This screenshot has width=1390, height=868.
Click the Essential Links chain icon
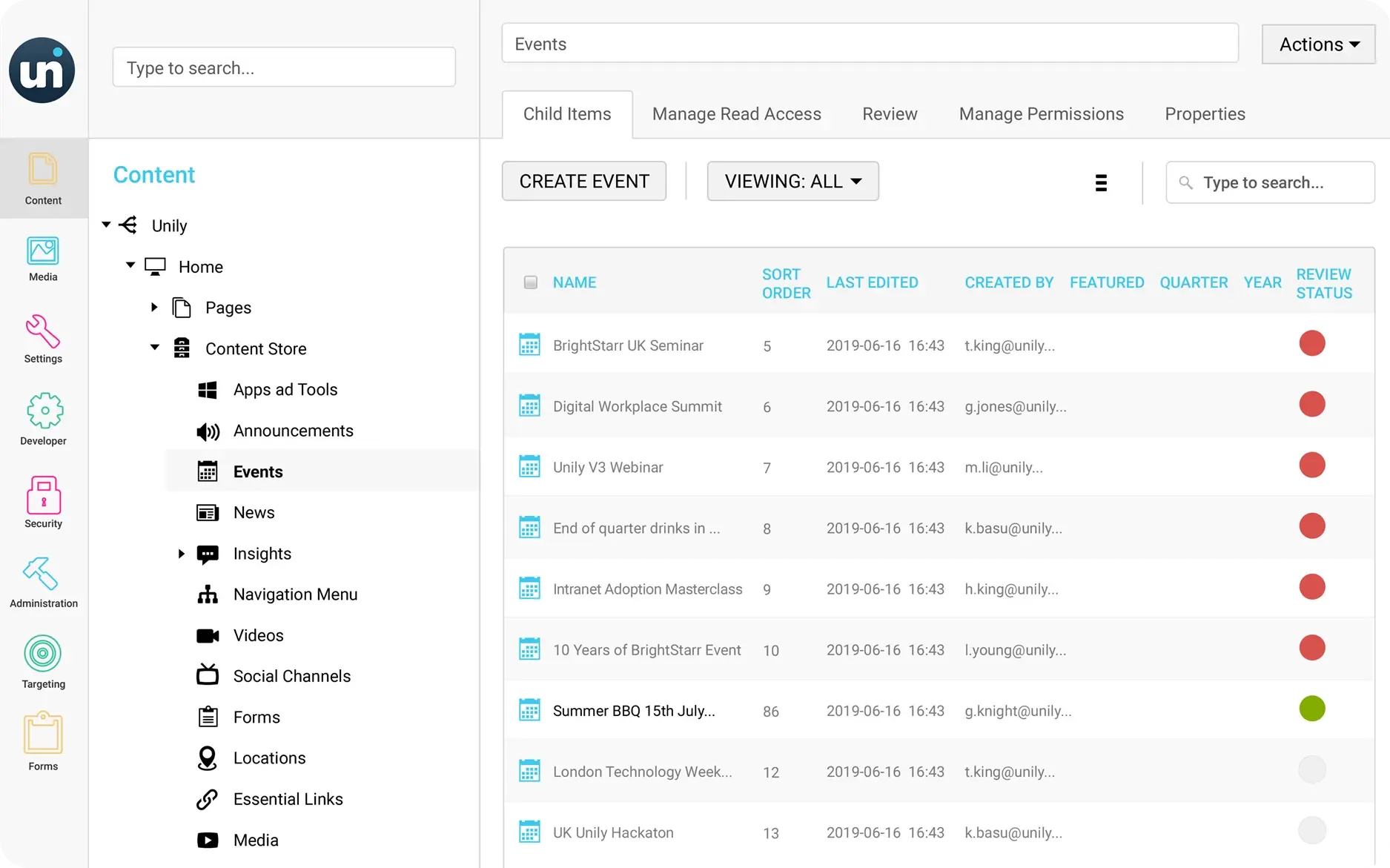(x=207, y=799)
